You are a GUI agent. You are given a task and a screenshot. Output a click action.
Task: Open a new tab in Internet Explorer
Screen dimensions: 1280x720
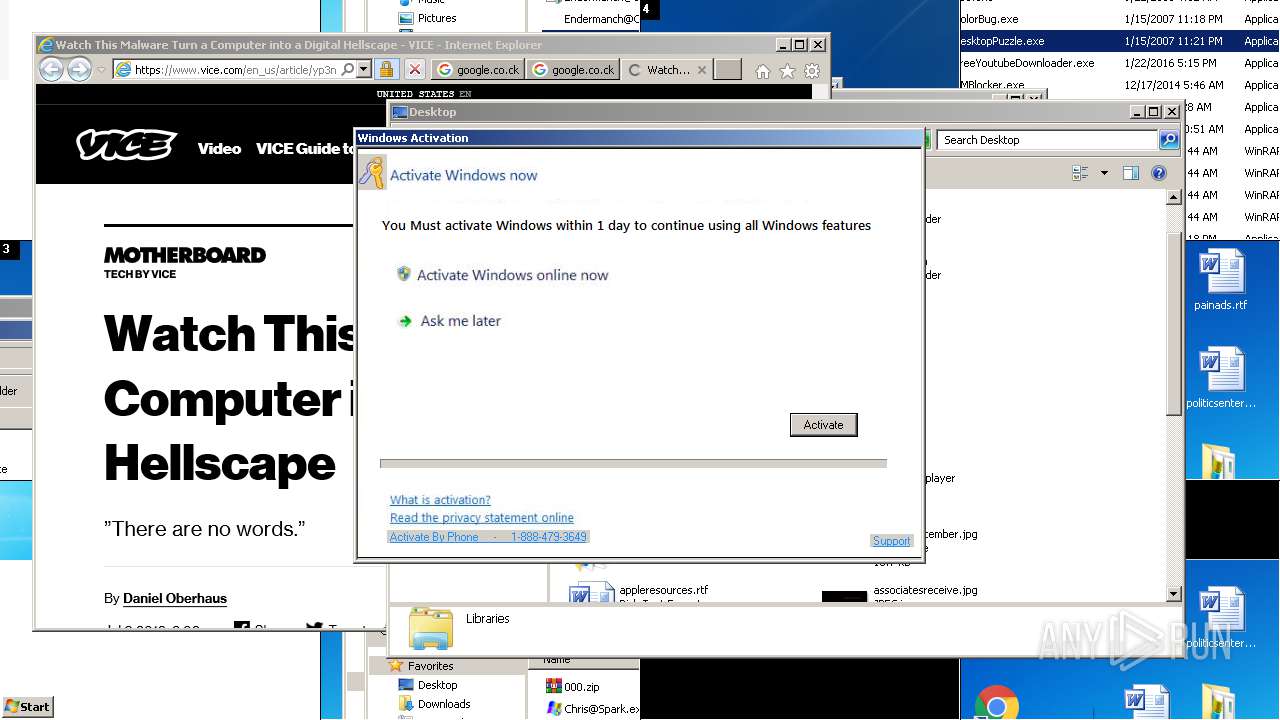(727, 70)
